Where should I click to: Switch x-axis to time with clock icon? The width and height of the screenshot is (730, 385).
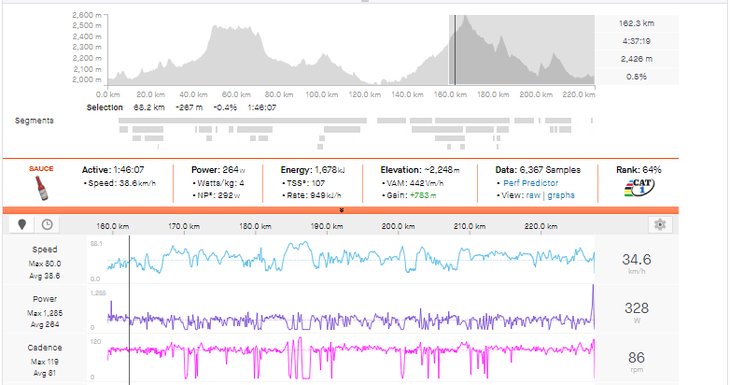[47, 225]
